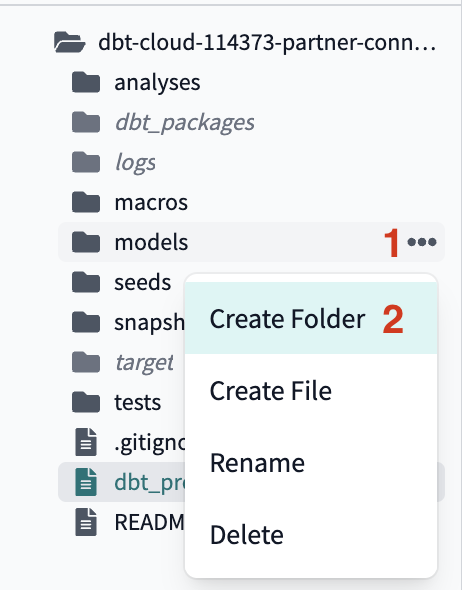Choose Create Folder from context menu

point(311,318)
